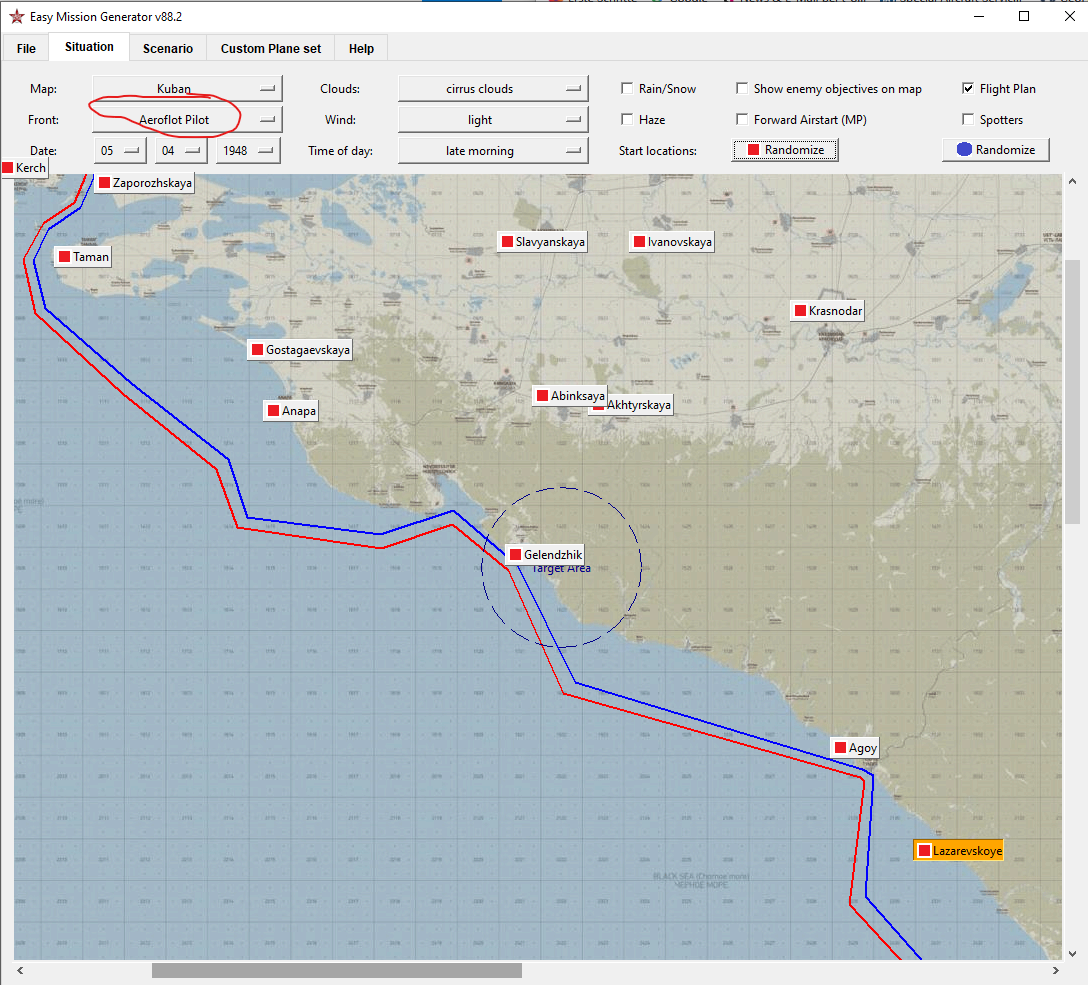Select the Agoy airfield marker

(840, 748)
